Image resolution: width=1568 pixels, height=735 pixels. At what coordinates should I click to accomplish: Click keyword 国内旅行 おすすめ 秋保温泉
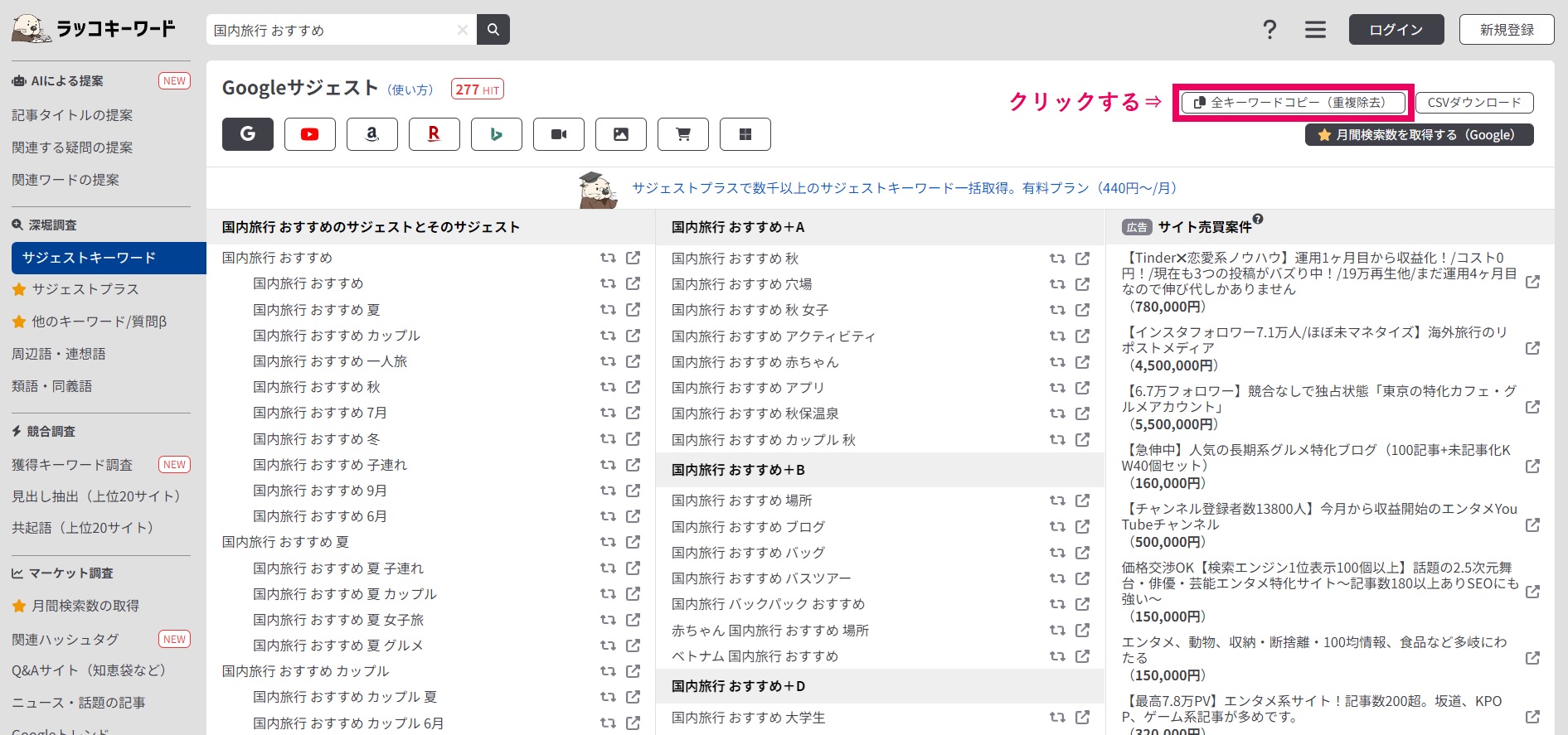[755, 413]
